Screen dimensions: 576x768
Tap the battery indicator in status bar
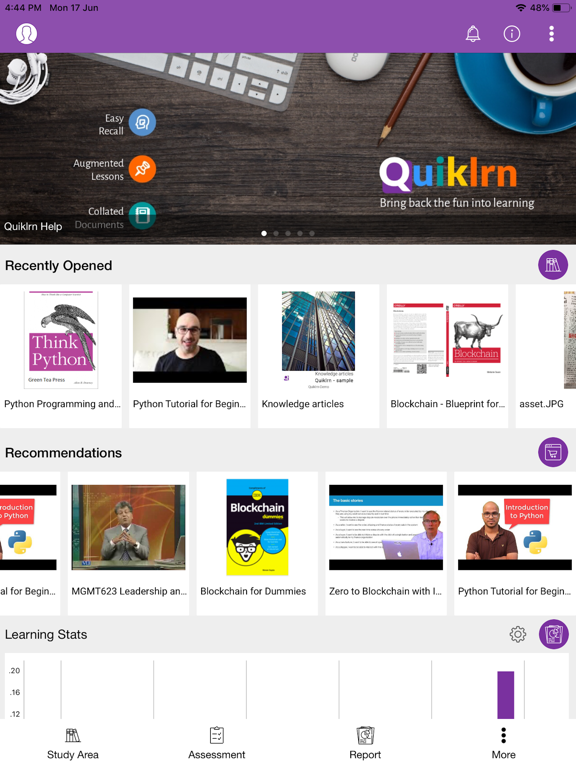click(x=561, y=8)
